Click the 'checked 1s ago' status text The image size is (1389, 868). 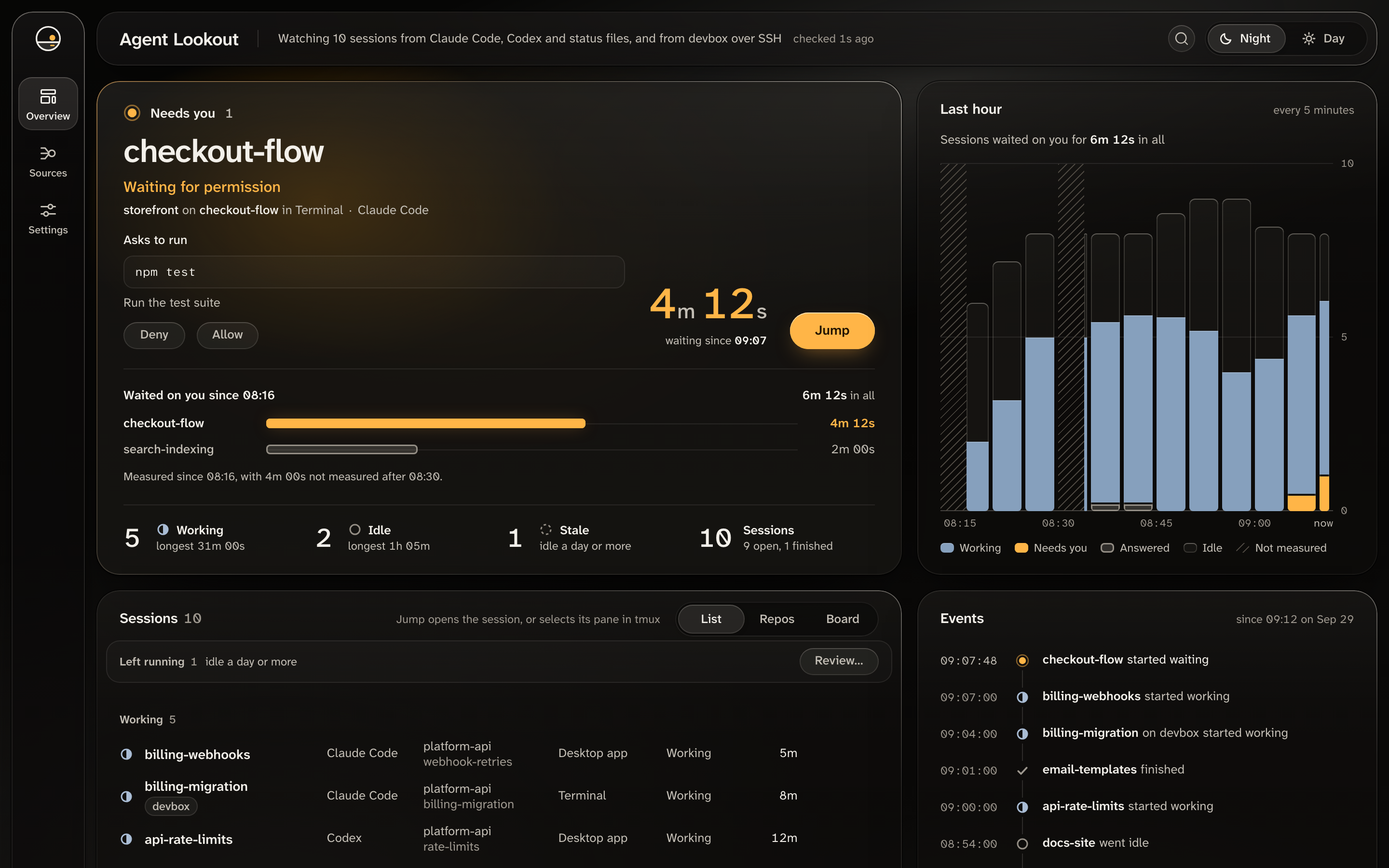click(x=833, y=39)
